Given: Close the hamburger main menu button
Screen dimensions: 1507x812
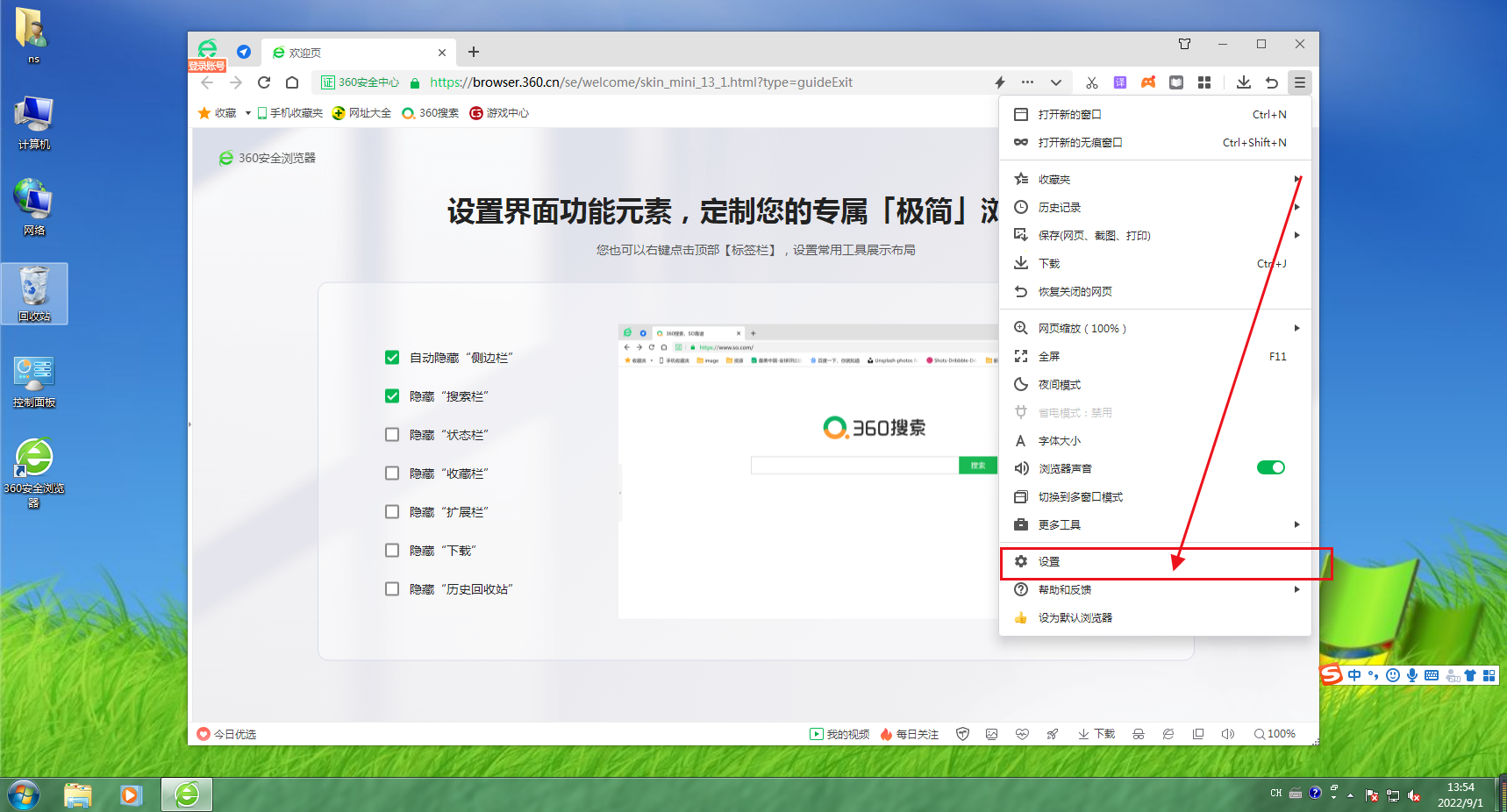Looking at the screenshot, I should [x=1300, y=82].
